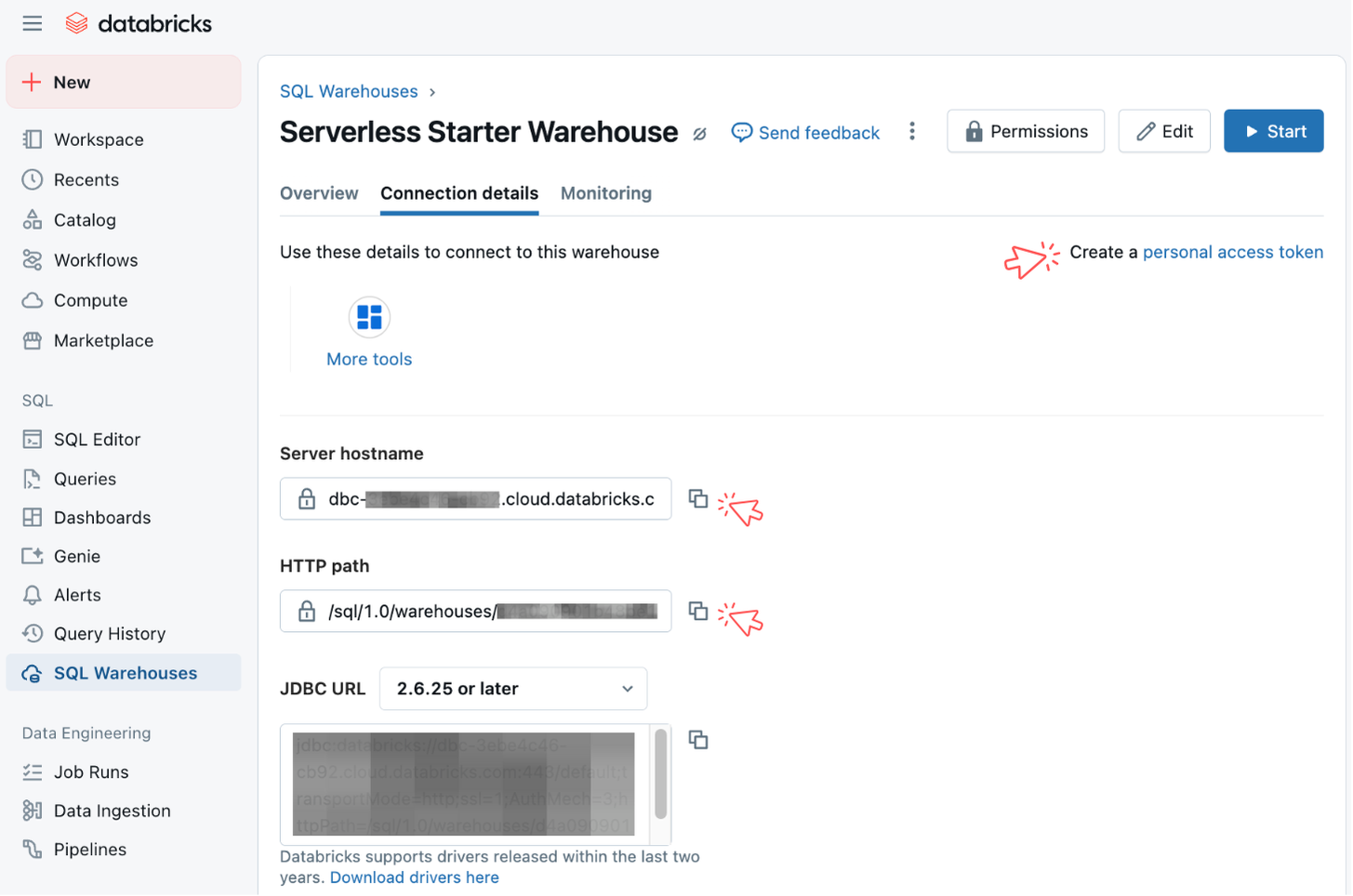The image size is (1353, 896).
Task: Select SQL Warehouses label in sidebar
Action: [x=126, y=673]
